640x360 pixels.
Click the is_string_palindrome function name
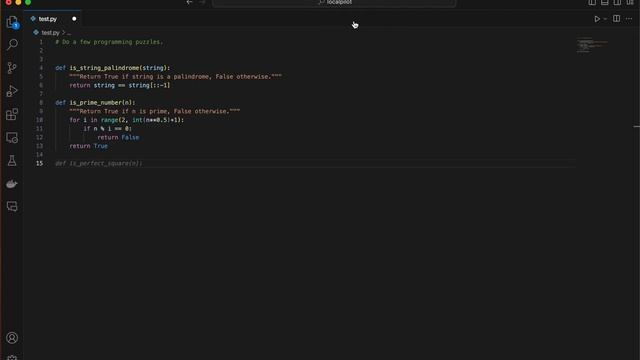[x=104, y=68]
